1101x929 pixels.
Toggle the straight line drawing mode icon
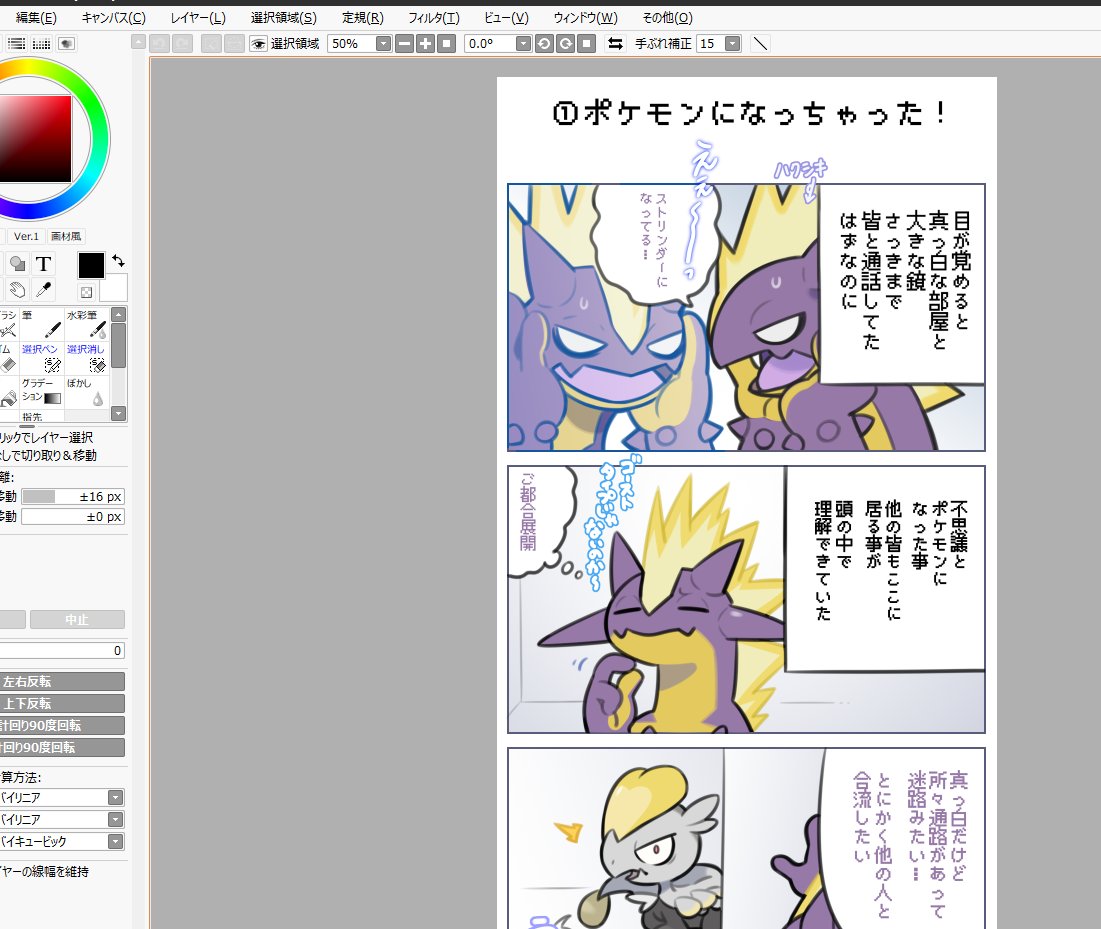click(x=760, y=44)
